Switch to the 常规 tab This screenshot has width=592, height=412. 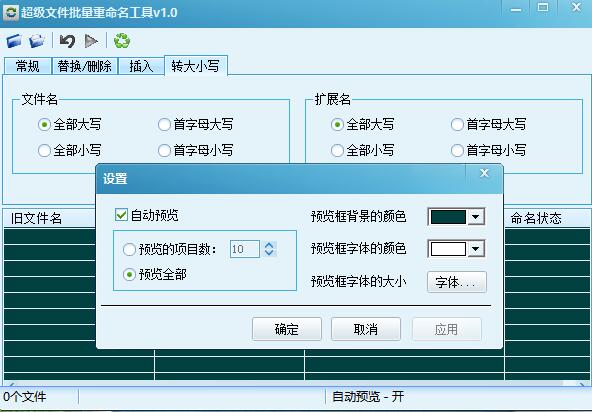point(28,66)
